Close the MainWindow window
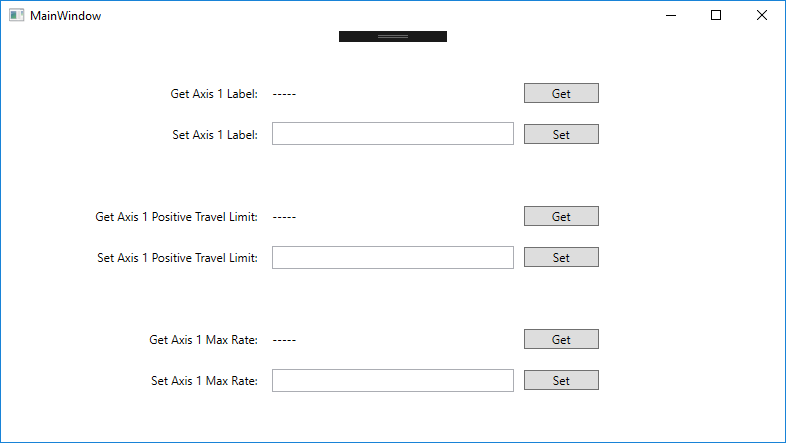 (762, 16)
